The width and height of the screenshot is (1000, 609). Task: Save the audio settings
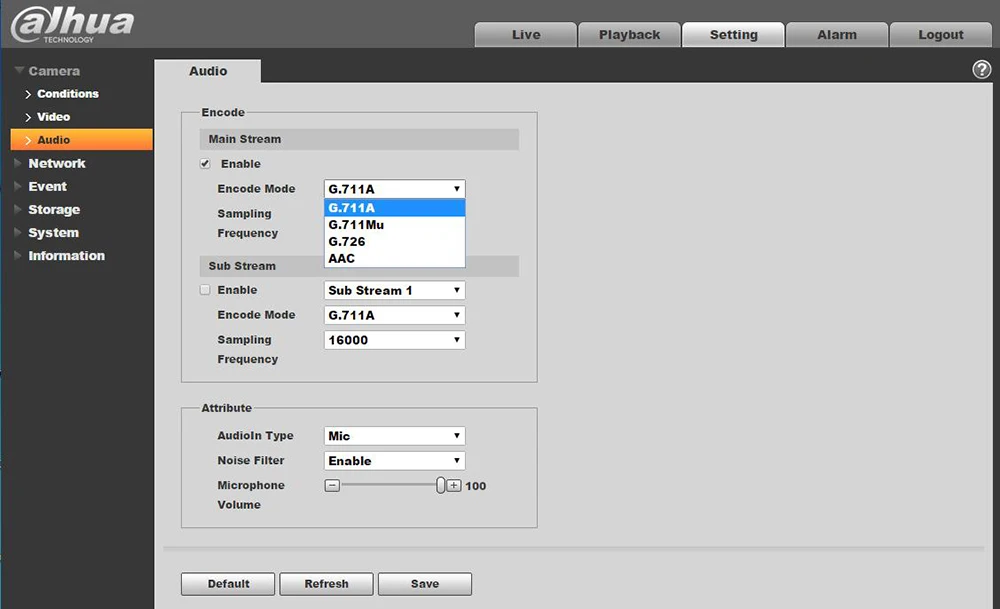[x=425, y=583]
